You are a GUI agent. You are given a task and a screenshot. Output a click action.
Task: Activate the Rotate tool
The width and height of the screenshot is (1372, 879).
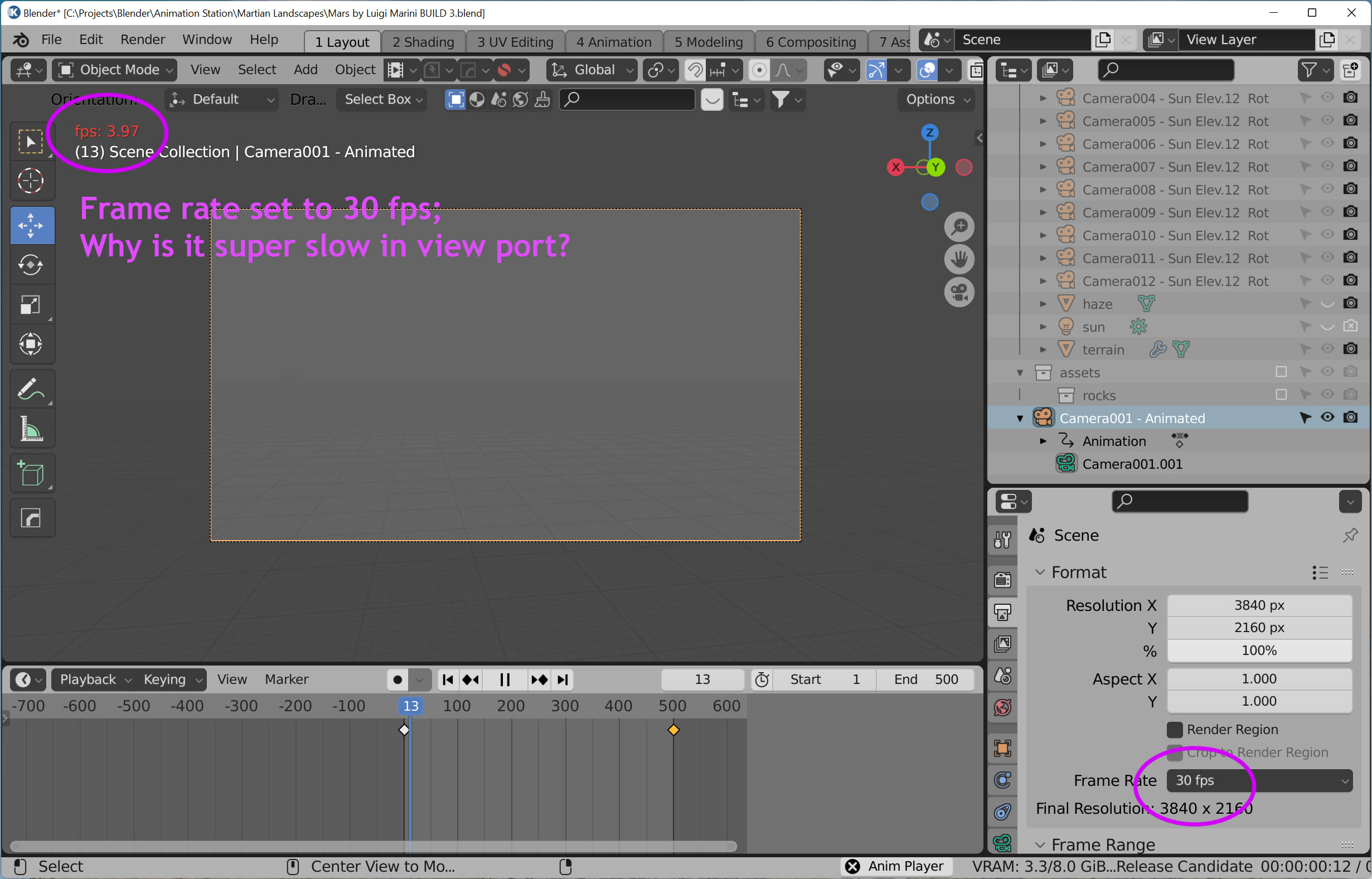click(x=31, y=265)
